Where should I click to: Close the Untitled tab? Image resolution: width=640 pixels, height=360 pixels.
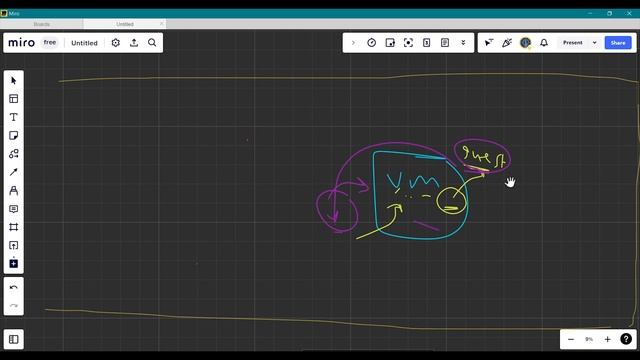(162, 24)
